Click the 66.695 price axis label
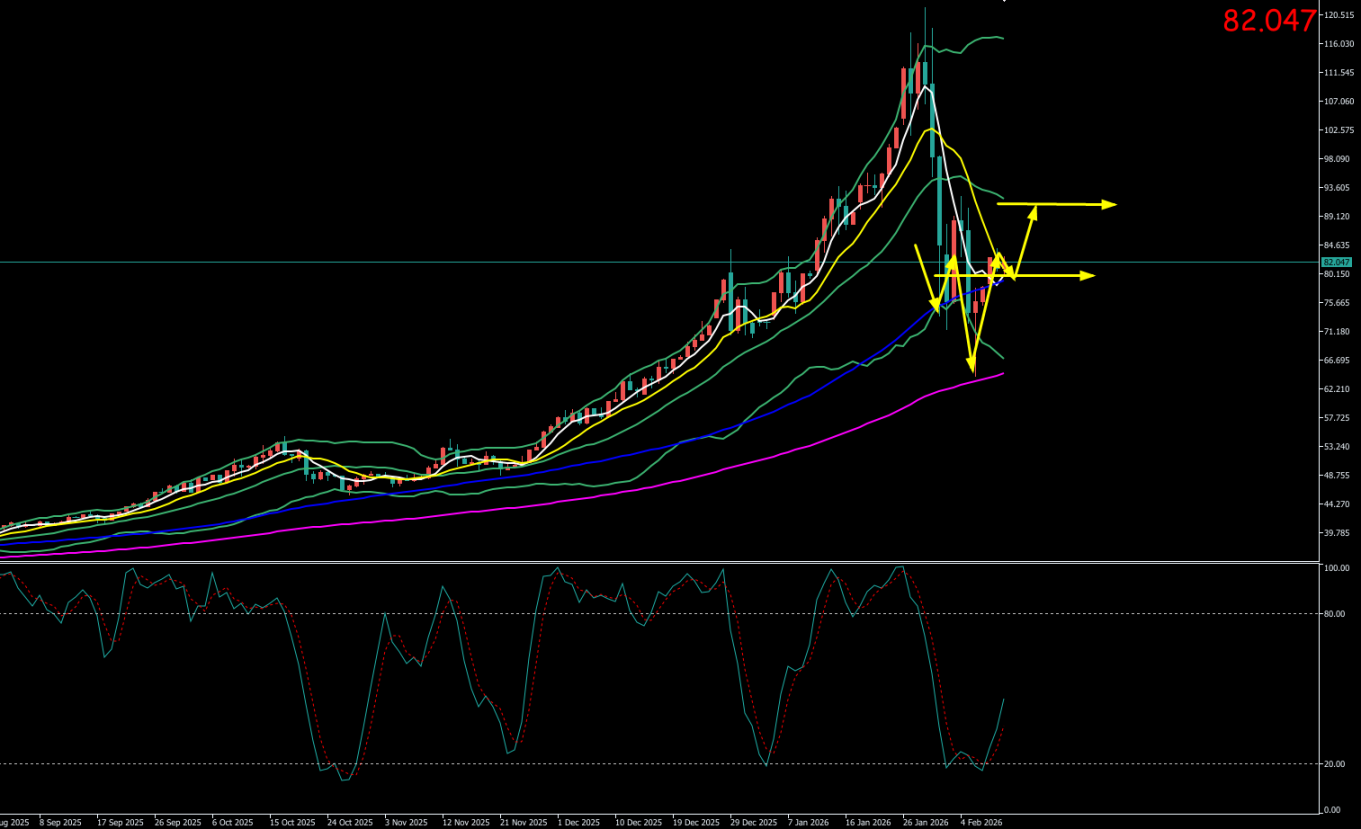Viewport: 1361px width, 829px height. click(1338, 360)
